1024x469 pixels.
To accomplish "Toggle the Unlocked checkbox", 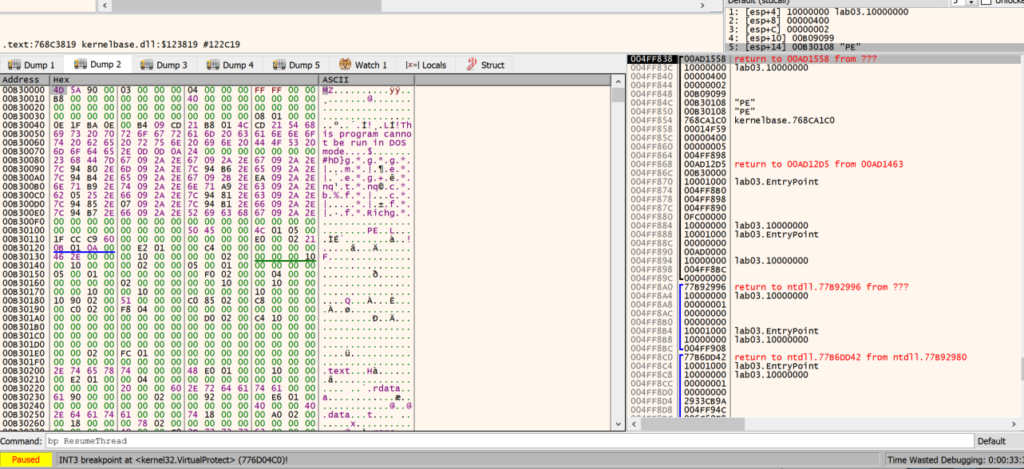I will pyautogui.click(x=986, y=3).
